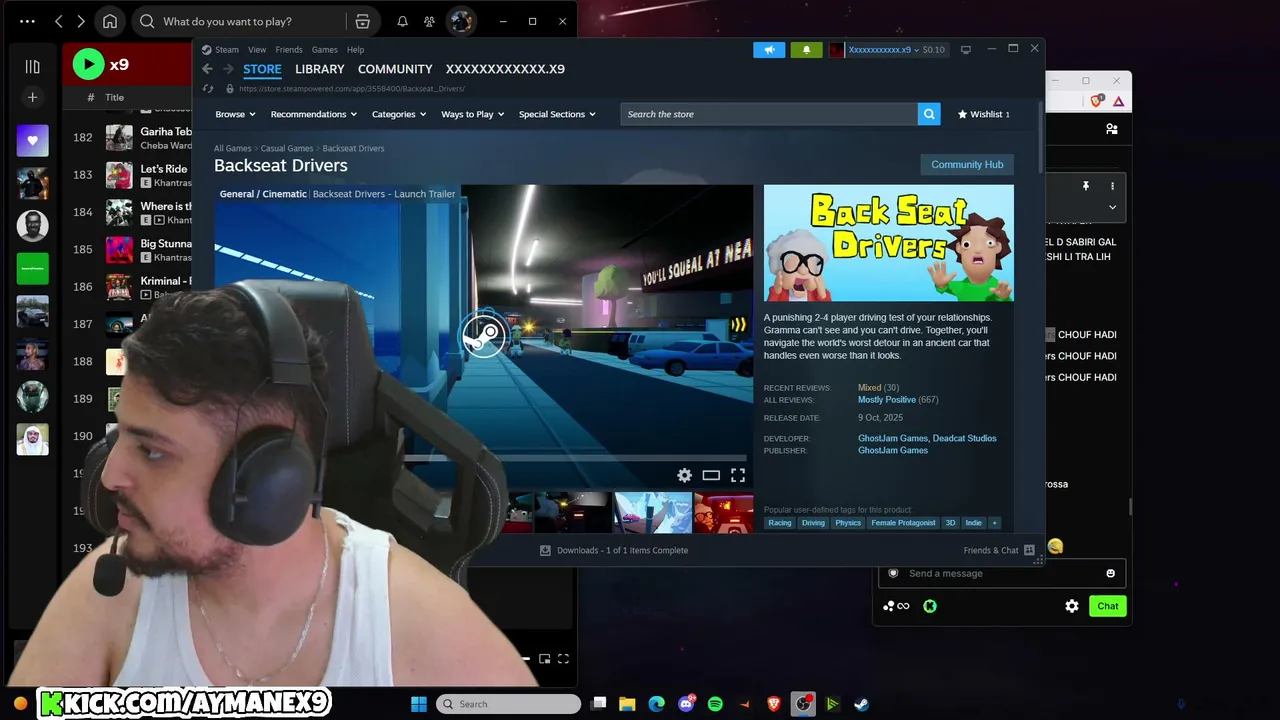1280x720 pixels.
Task: Switch to Steam LIBRARY tab
Action: 320,69
